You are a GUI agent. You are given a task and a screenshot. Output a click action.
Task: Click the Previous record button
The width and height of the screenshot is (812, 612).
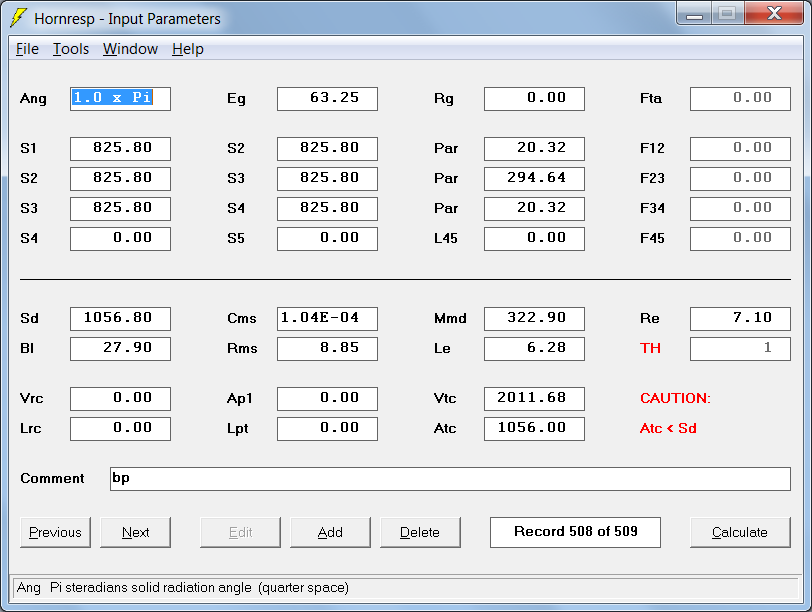point(55,532)
